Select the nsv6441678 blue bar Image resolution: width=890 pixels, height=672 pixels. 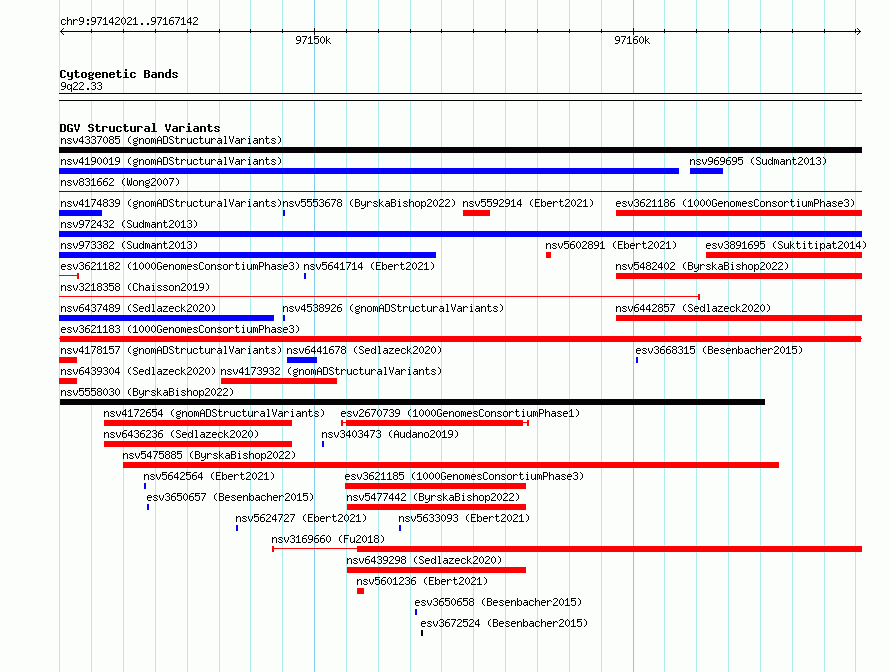pos(302,360)
